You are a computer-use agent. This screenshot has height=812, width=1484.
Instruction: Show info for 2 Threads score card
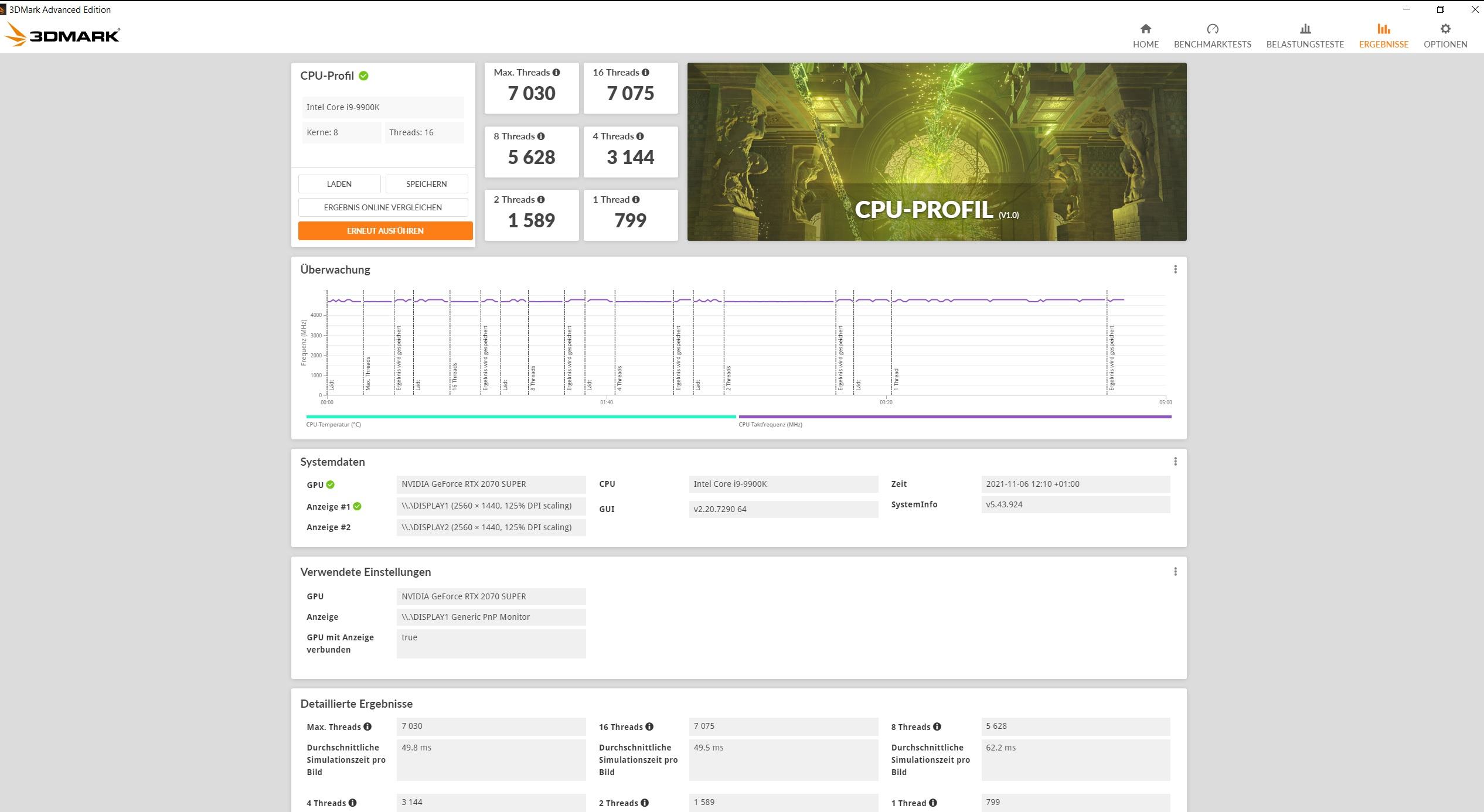[x=541, y=200]
